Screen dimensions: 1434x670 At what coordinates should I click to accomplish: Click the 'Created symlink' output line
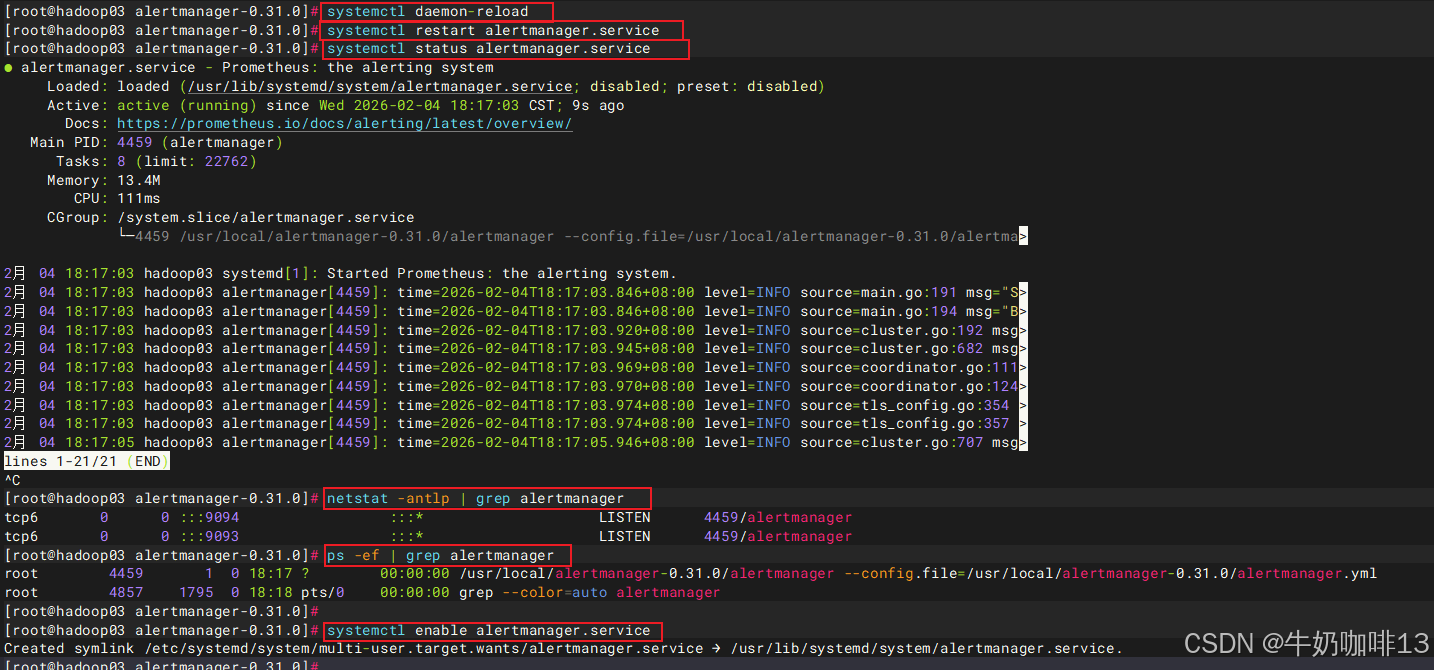pos(563,648)
